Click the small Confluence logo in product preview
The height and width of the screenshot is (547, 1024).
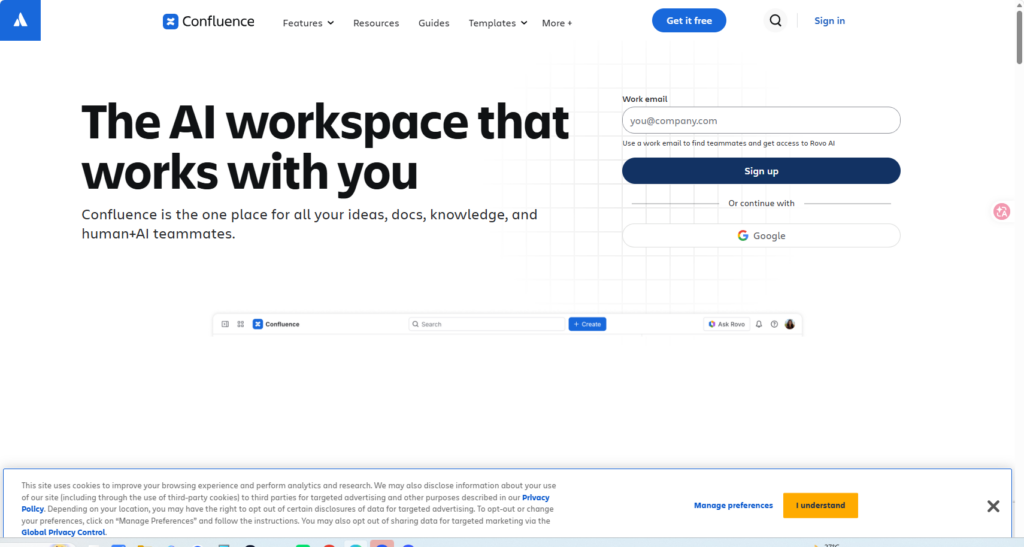[276, 324]
